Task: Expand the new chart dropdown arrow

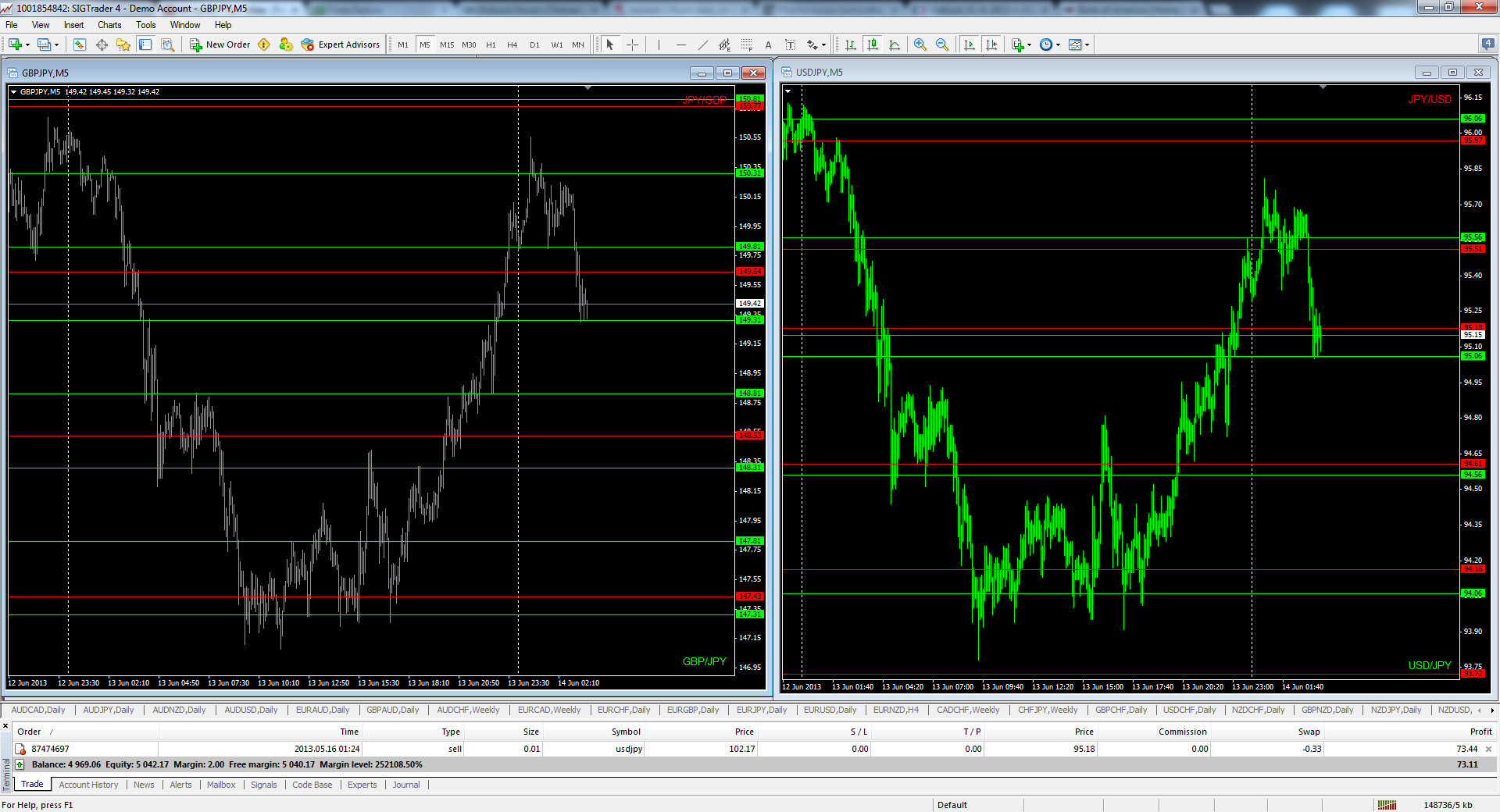Action: coord(27,45)
